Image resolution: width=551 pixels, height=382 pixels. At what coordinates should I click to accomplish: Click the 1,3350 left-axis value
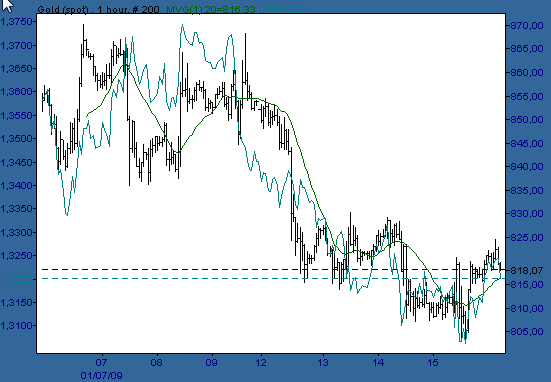17,209
